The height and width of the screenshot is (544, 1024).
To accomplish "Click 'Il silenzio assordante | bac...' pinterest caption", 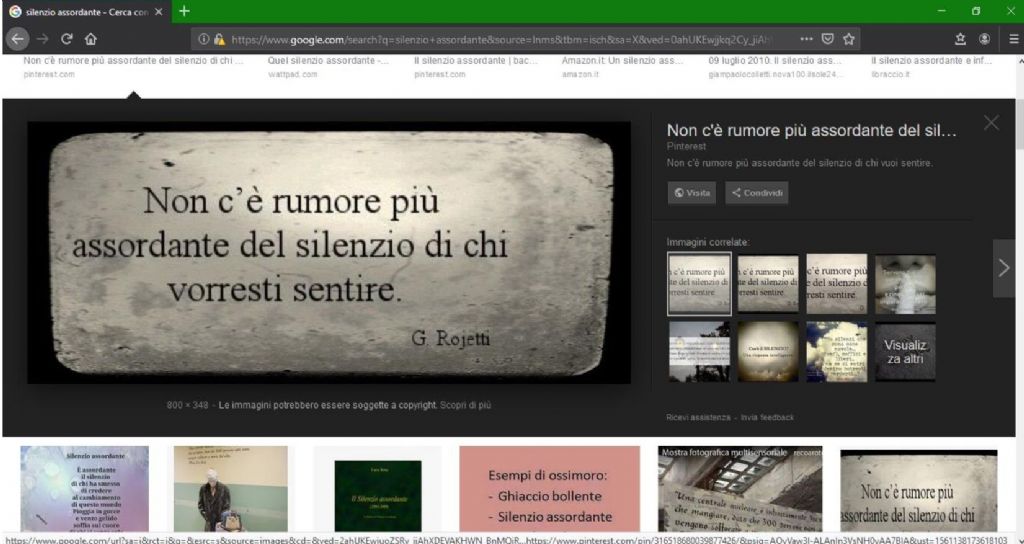I will point(475,61).
